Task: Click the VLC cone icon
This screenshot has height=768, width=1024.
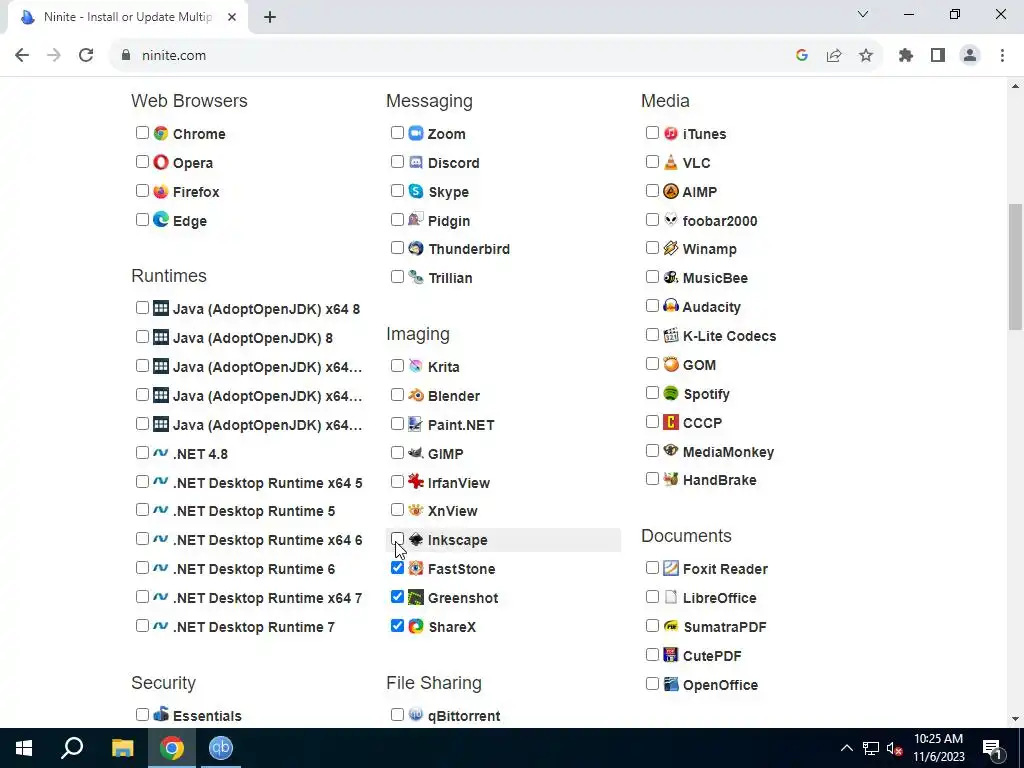Action: (x=671, y=162)
